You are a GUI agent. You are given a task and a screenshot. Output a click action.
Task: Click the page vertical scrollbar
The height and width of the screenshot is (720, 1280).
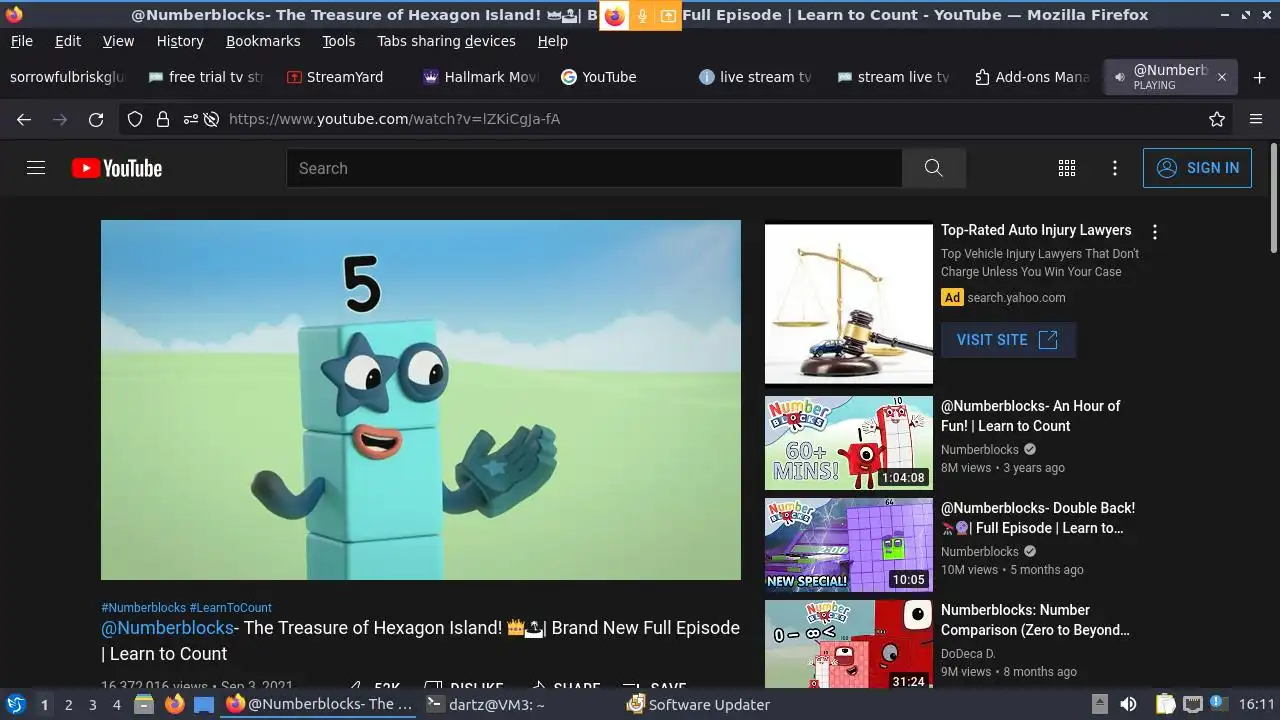1273,200
